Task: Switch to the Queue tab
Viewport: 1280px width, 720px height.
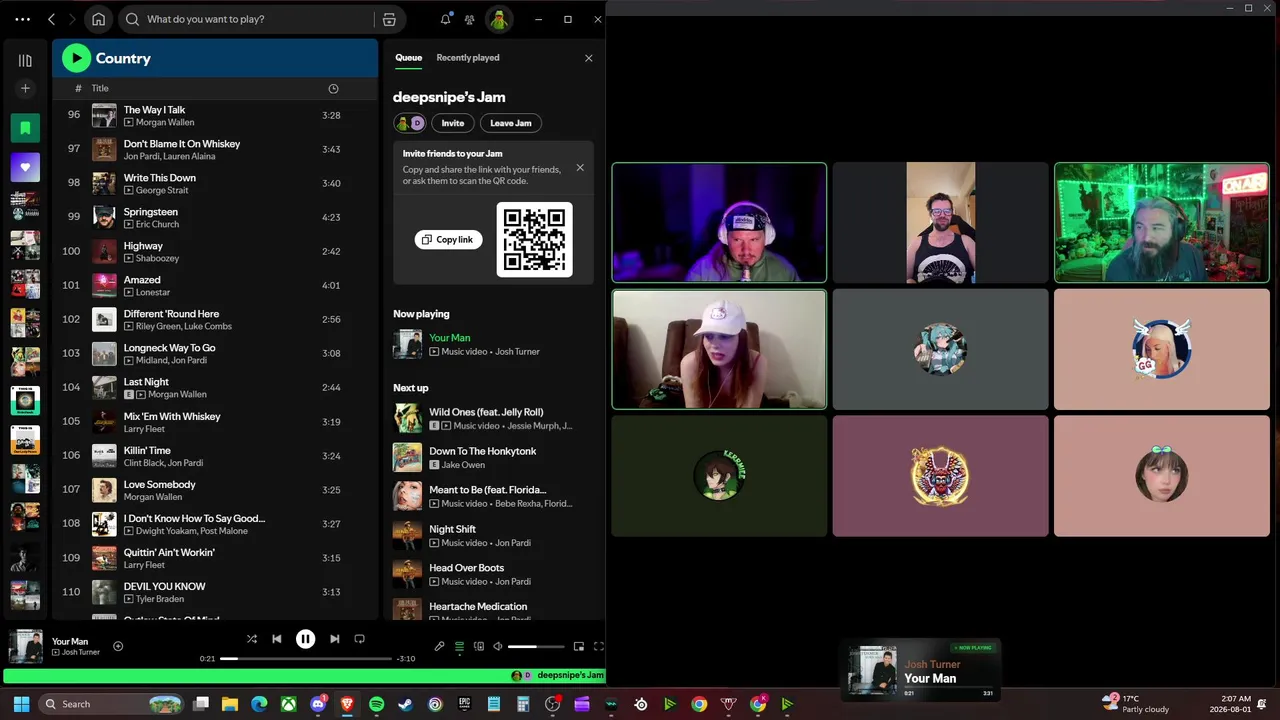Action: click(x=408, y=58)
